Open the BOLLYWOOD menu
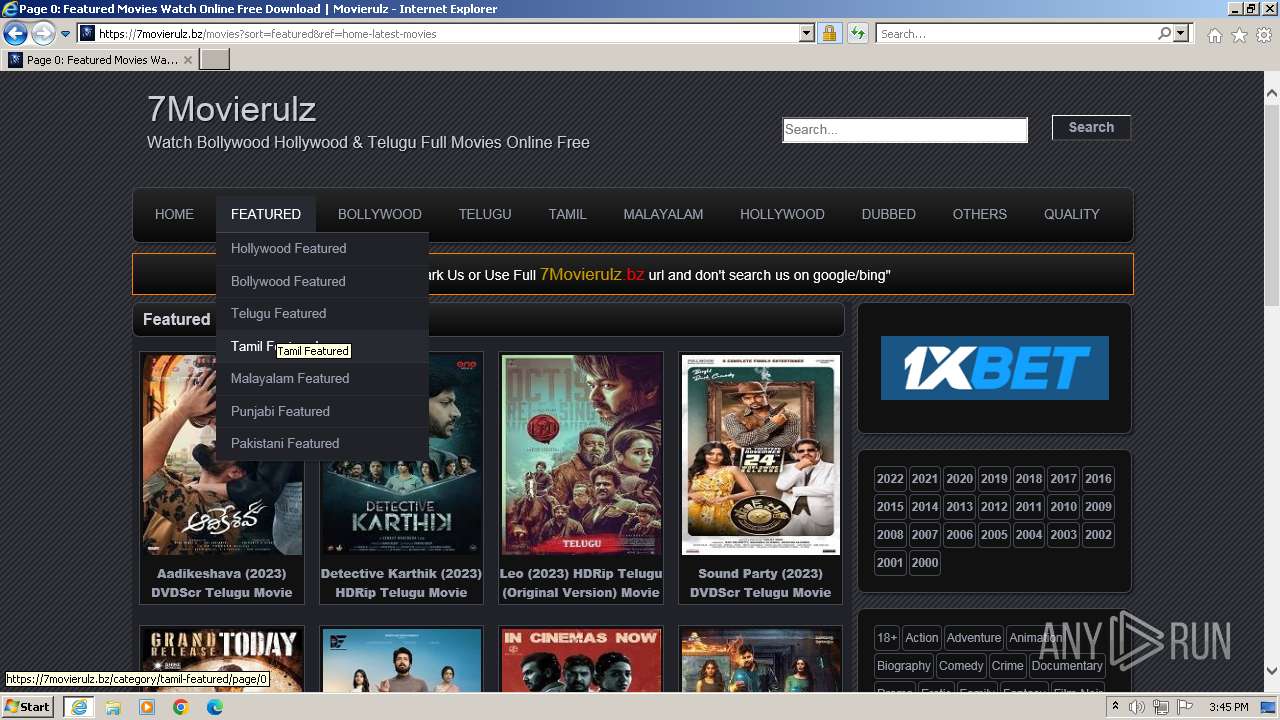Viewport: 1280px width, 720px height. [x=380, y=214]
